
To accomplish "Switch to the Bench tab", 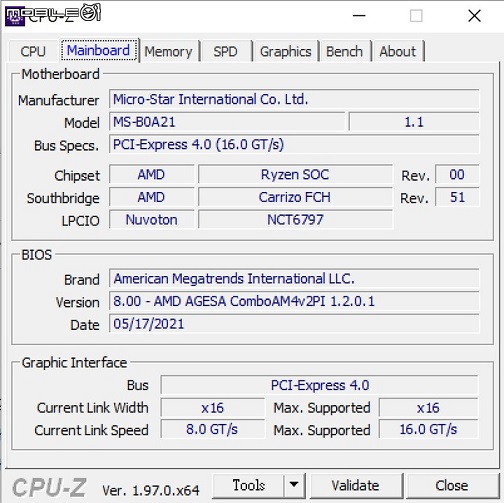I will tap(344, 52).
